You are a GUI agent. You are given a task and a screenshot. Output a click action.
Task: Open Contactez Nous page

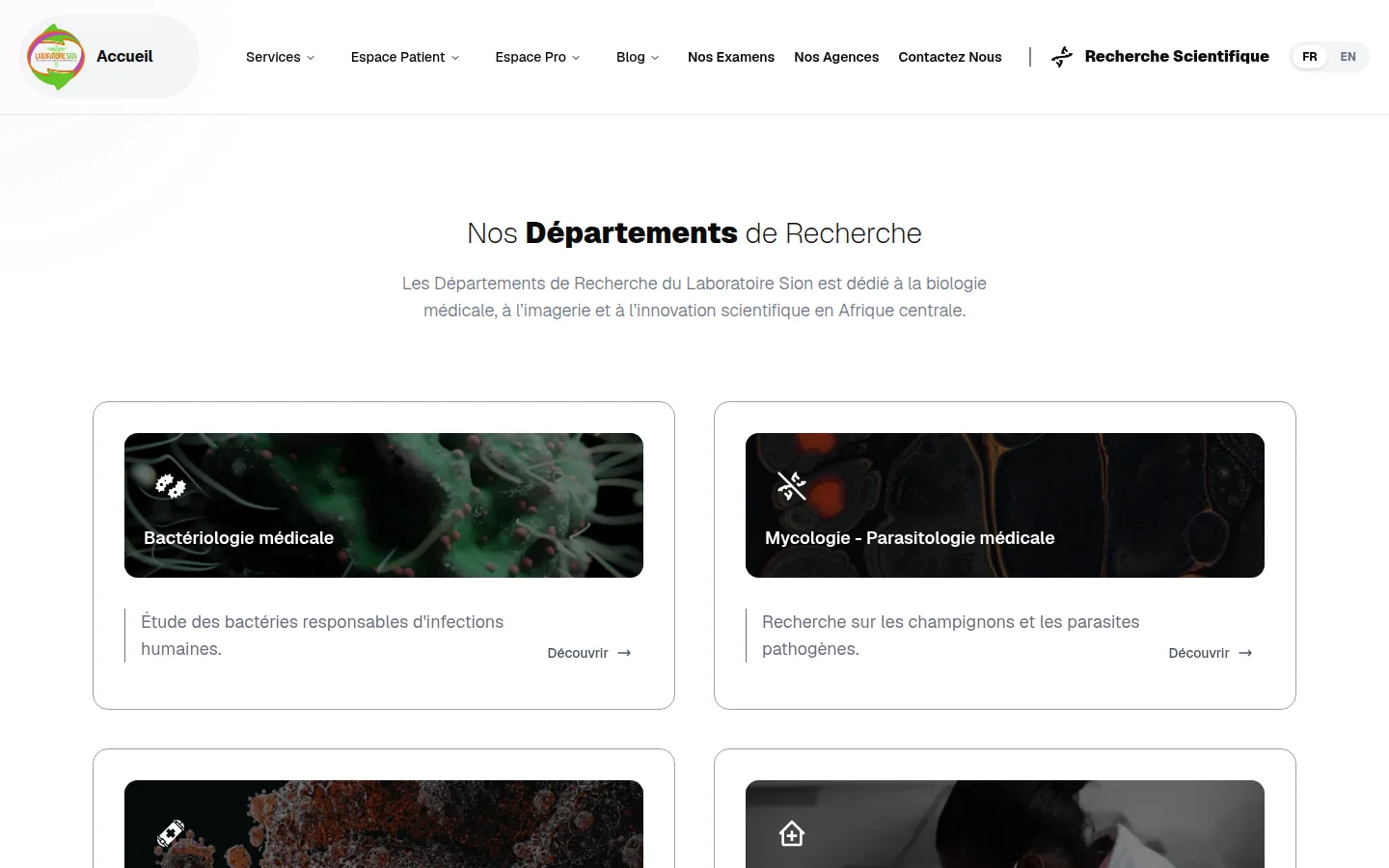click(x=950, y=57)
